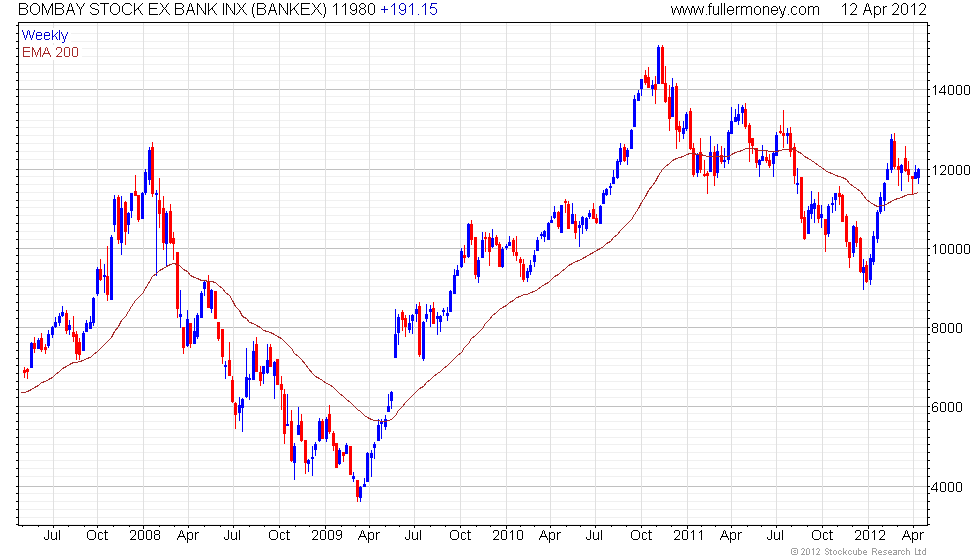The image size is (980, 560).
Task: Click the first Jul label on time axis
Action: pos(52,536)
